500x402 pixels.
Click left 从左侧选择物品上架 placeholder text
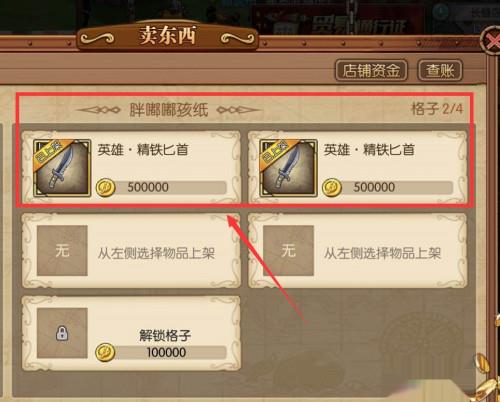pyautogui.click(x=156, y=254)
